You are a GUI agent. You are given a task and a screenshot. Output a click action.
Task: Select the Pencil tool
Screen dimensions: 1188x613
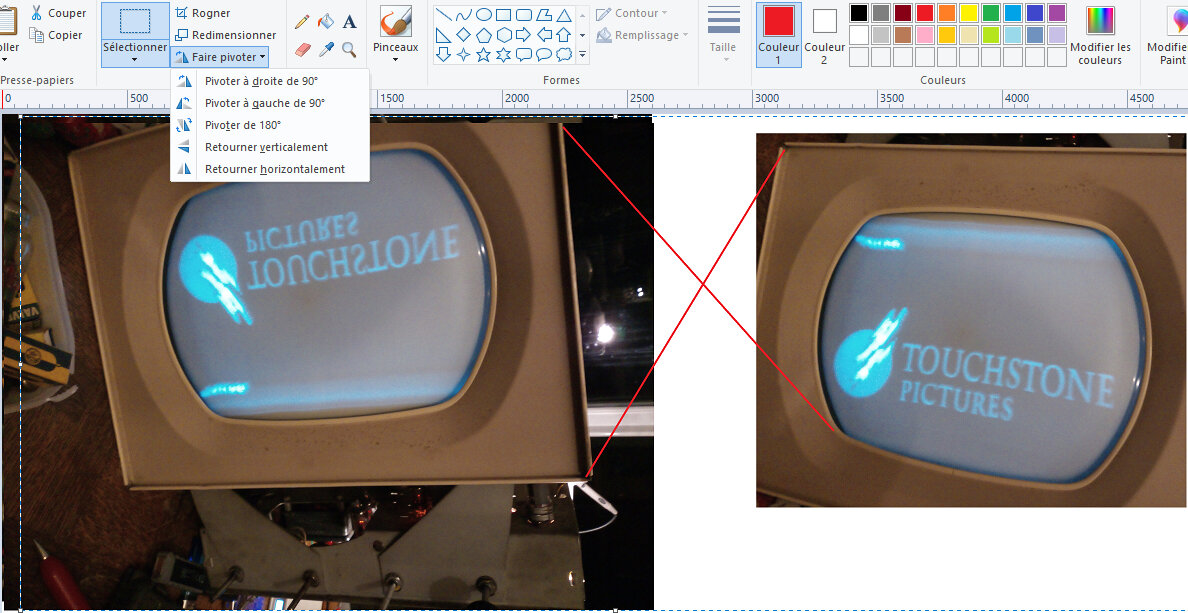click(x=302, y=21)
